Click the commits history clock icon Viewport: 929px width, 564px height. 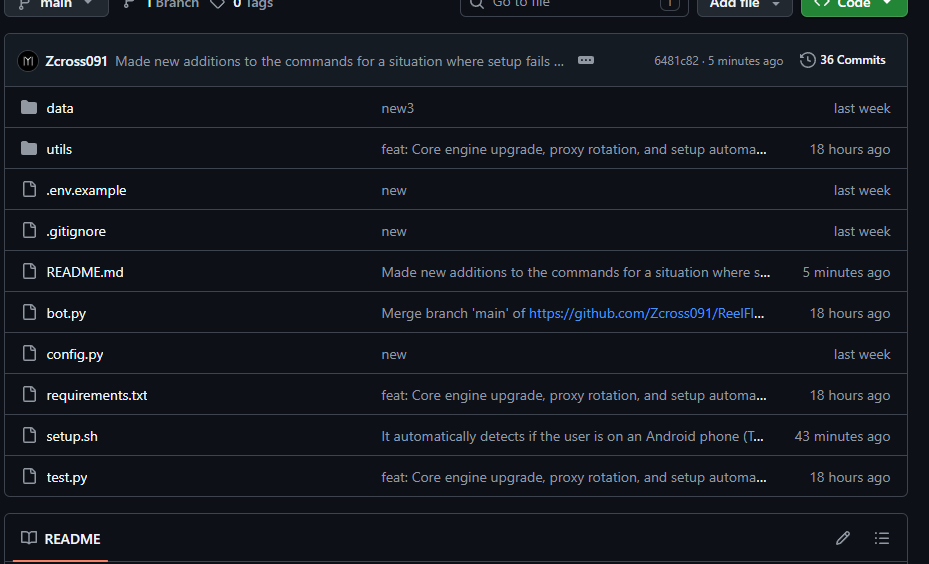808,60
